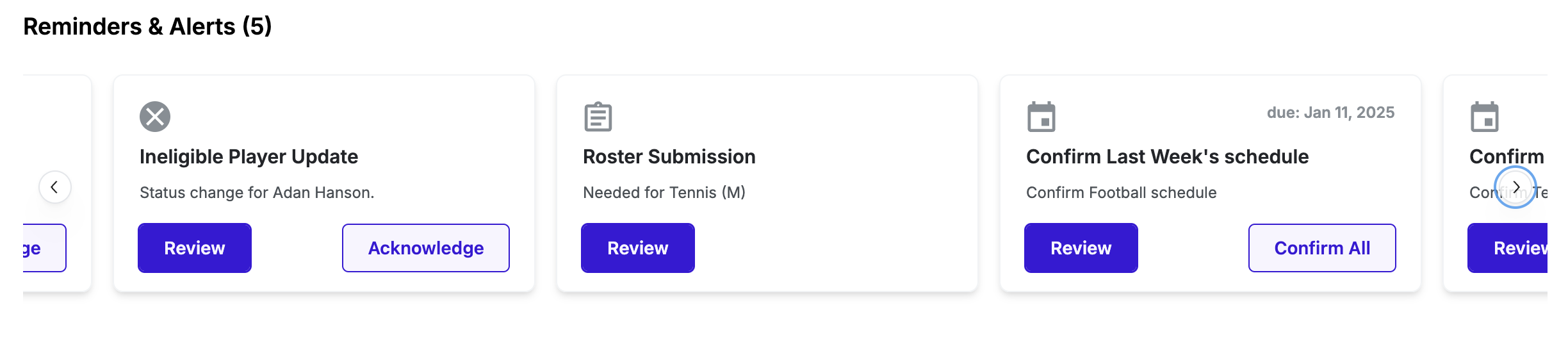This screenshot has width=1568, height=346.
Task: Click the Reminders & Alerts (5) heading
Action: coord(147,26)
